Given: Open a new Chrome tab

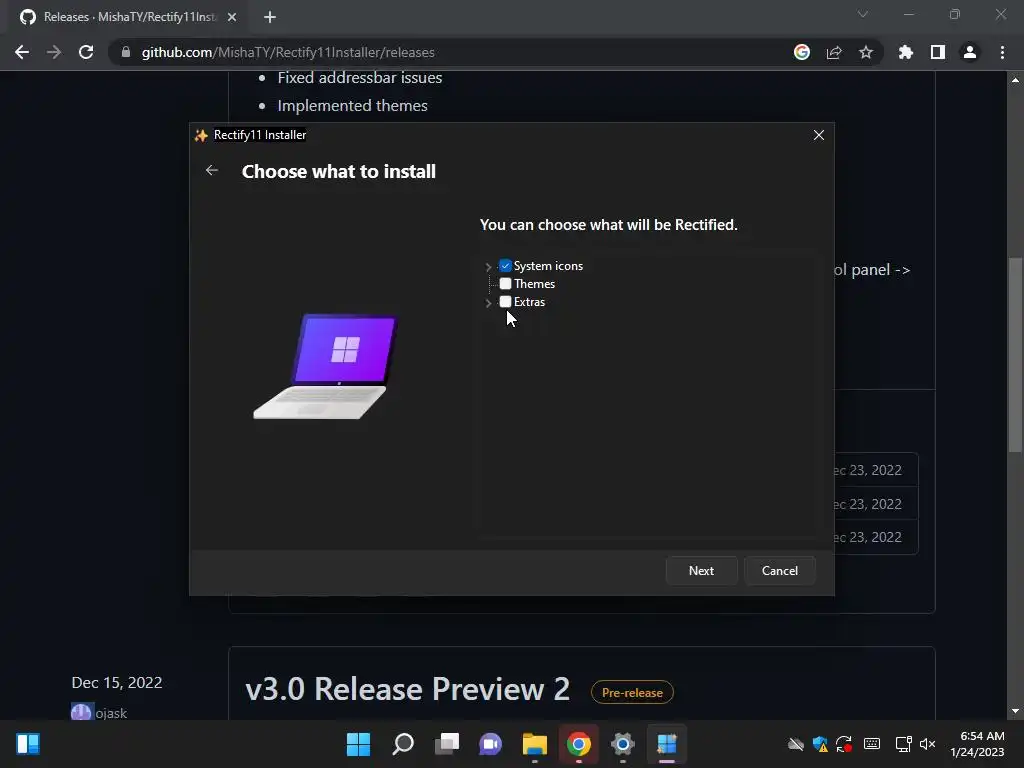Looking at the screenshot, I should tap(270, 17).
